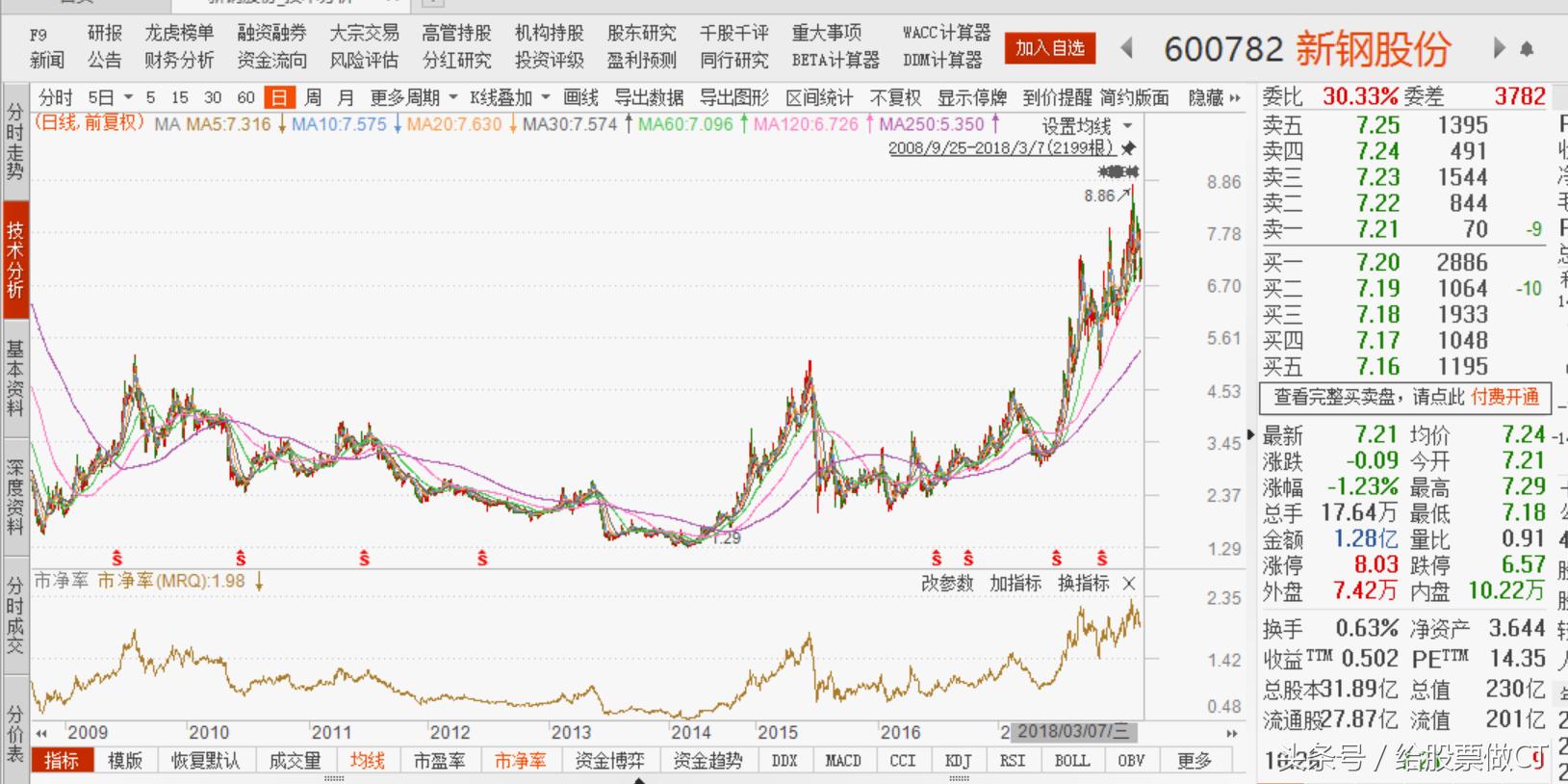Open the 融资融券 menu item
1568x784 pixels.
(272, 34)
